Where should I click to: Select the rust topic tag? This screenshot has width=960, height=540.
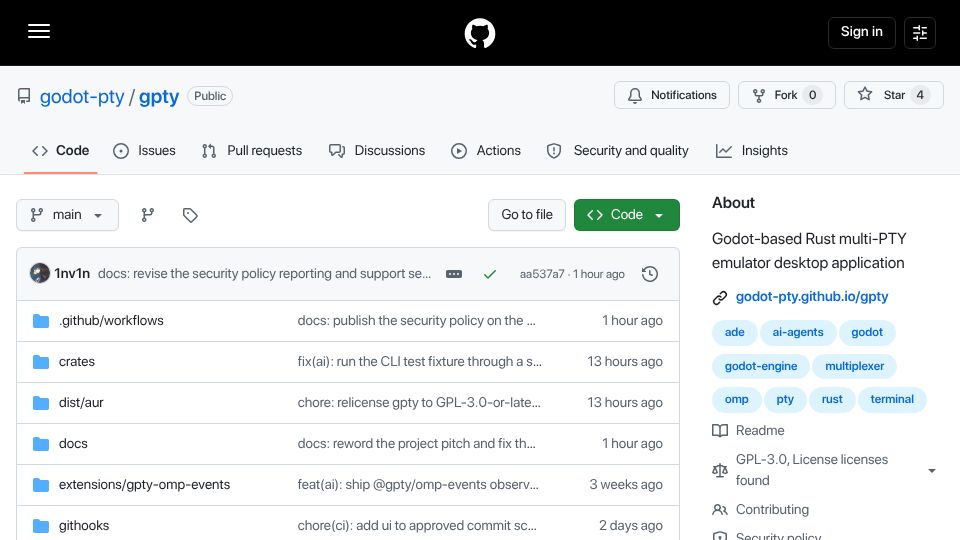tap(832, 399)
